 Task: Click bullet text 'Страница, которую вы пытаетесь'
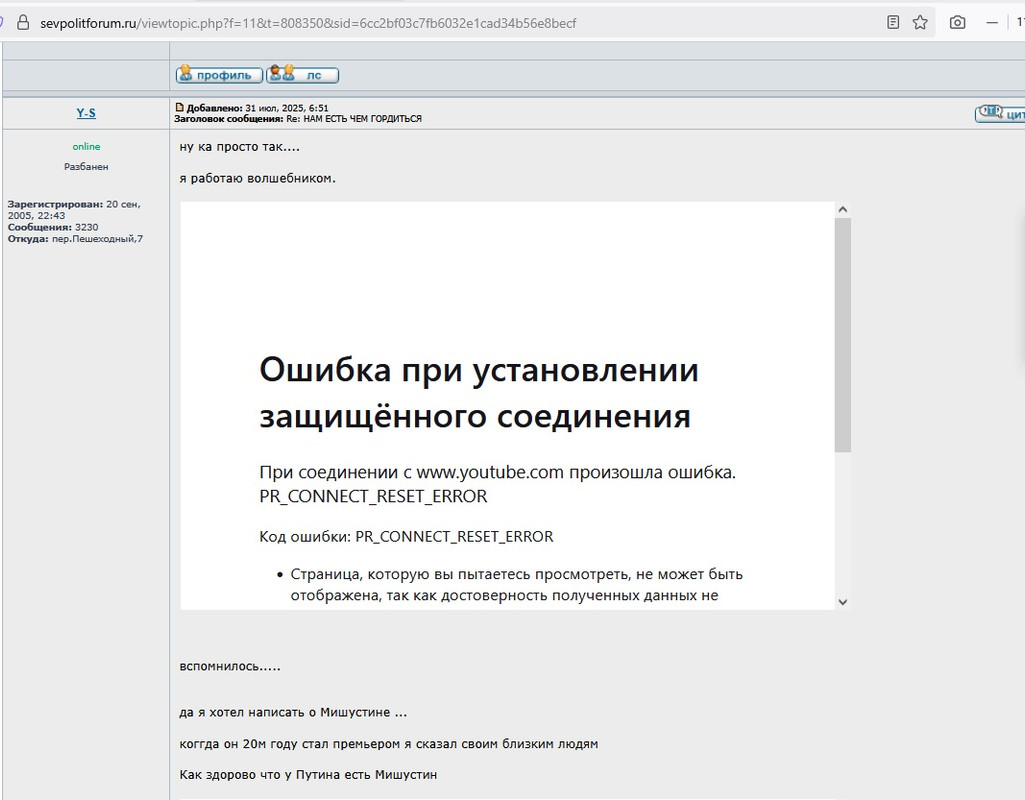pyautogui.click(x=516, y=575)
